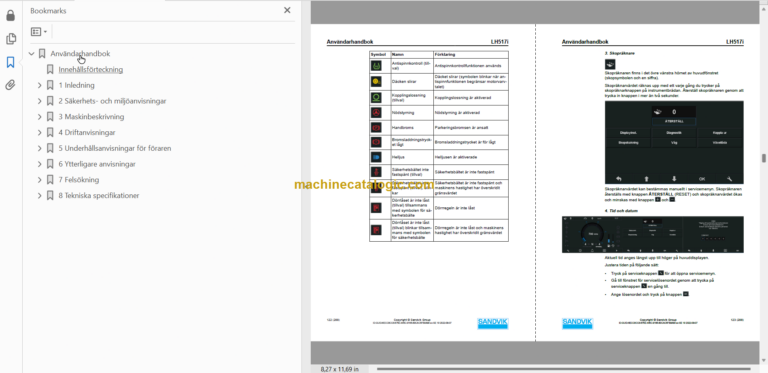The width and height of the screenshot is (768, 373).
Task: Click bookmark icon beside 3 Maskinbeskrivning
Action: click(50, 117)
